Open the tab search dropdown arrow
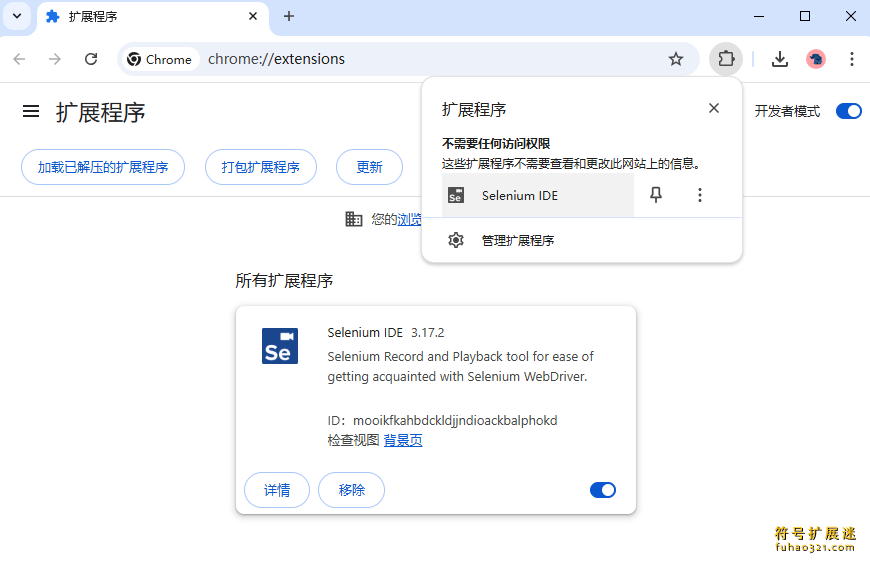 coord(17,16)
